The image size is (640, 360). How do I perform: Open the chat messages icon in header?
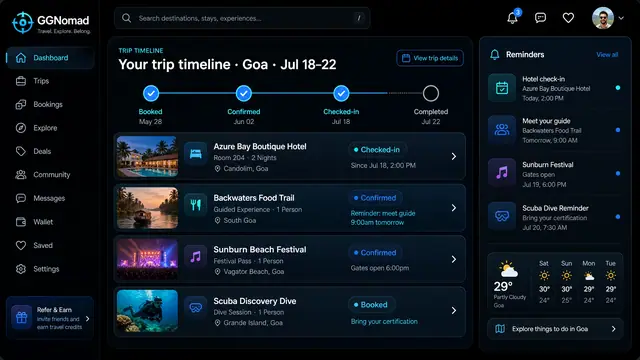tap(540, 18)
